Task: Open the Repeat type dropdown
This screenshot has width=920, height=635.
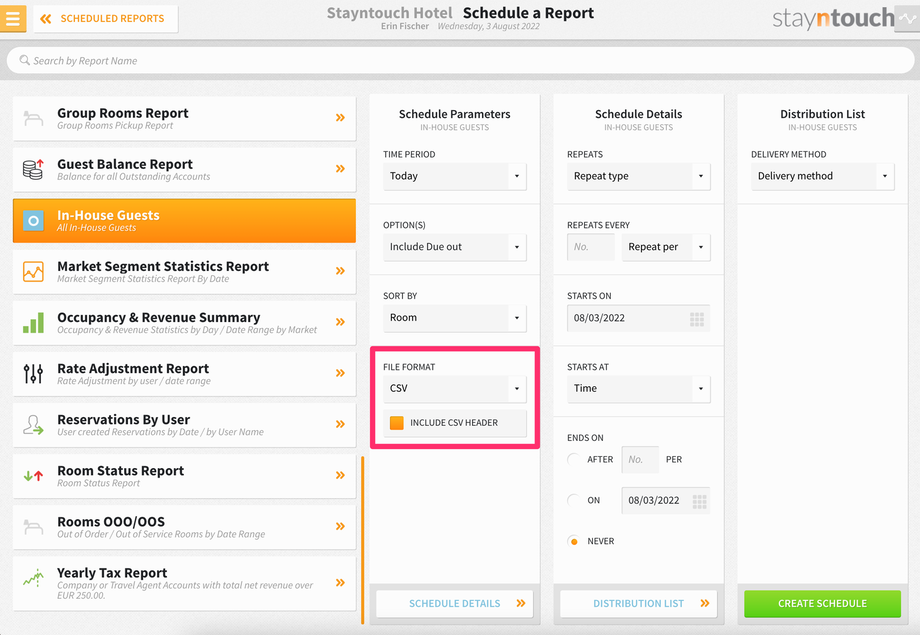Action: (x=638, y=176)
